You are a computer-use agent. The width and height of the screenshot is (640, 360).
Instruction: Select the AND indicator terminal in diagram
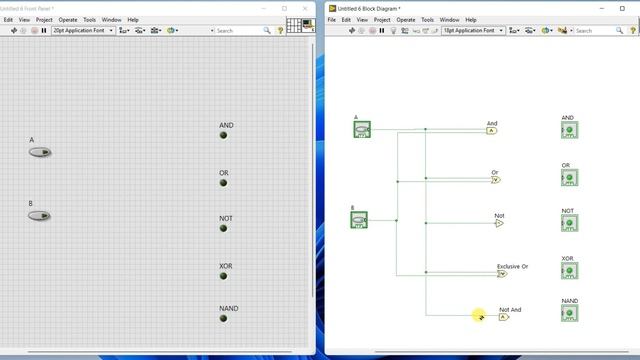[x=570, y=130]
